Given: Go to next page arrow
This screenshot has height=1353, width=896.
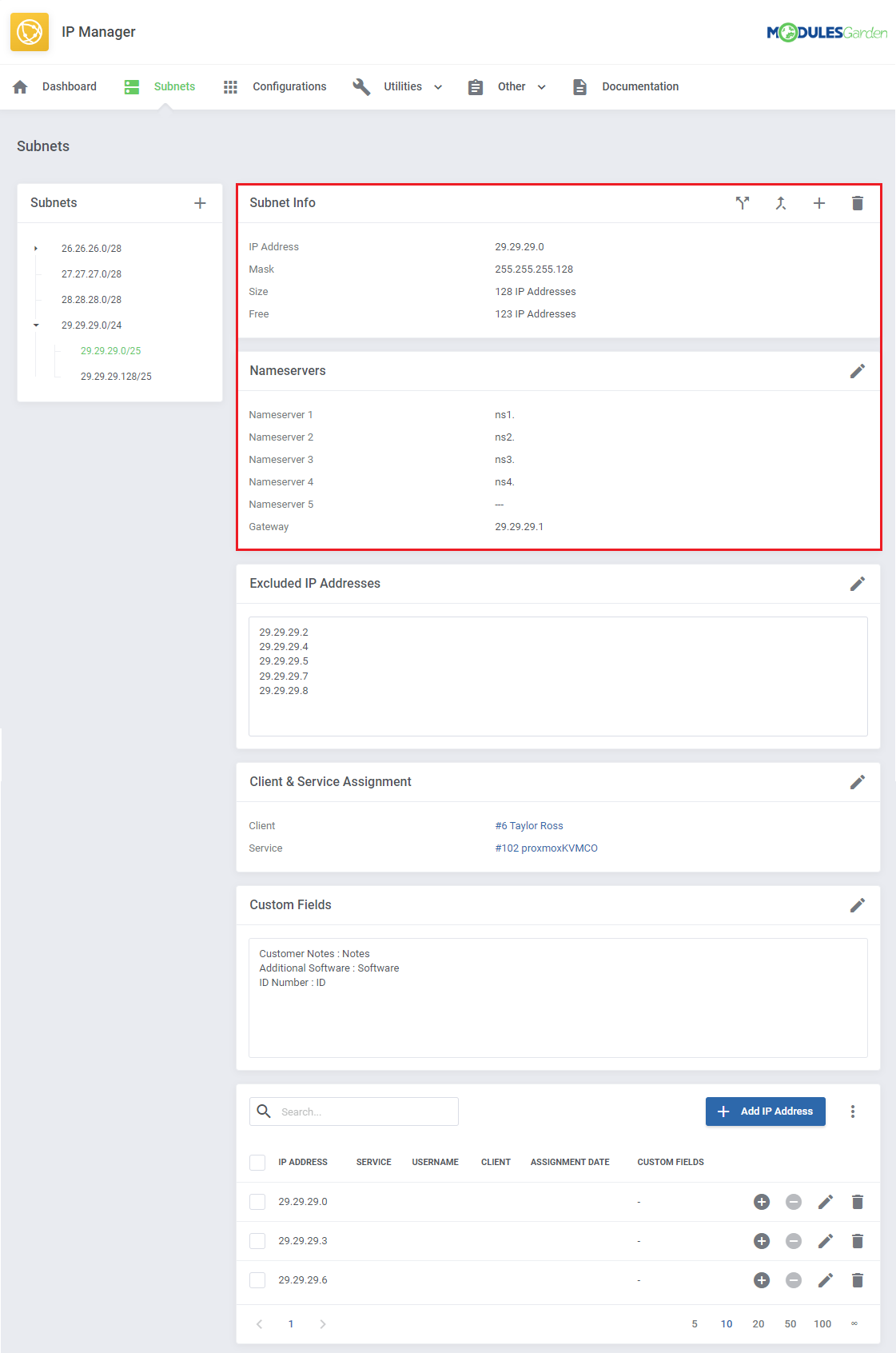Looking at the screenshot, I should (x=323, y=1324).
